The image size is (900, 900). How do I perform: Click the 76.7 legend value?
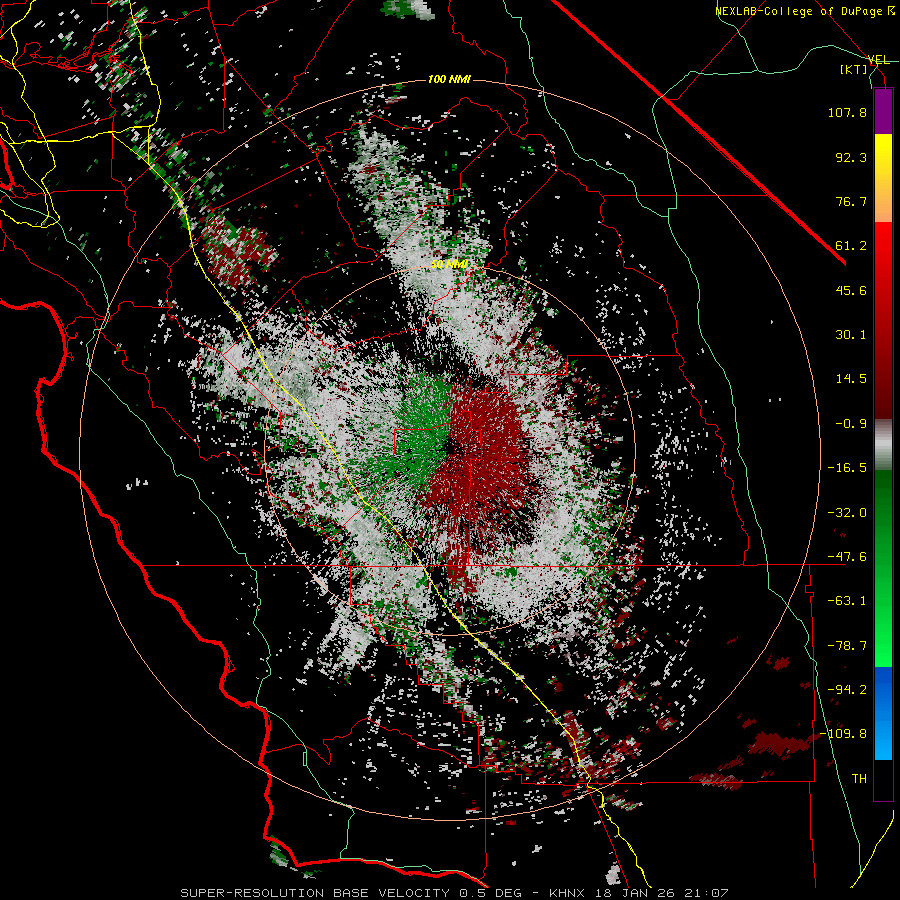[x=851, y=201]
